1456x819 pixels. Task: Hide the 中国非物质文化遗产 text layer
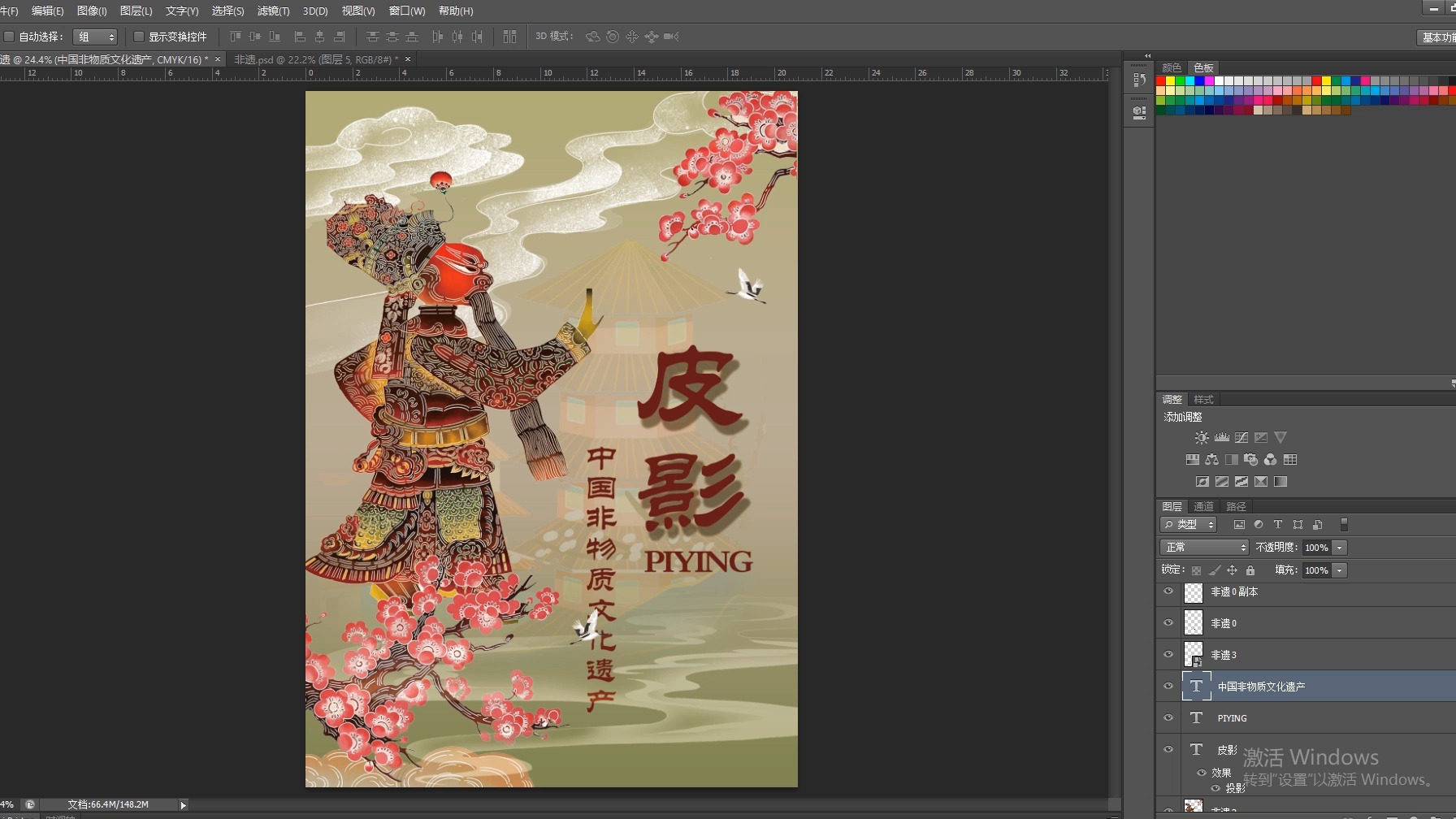point(1168,687)
